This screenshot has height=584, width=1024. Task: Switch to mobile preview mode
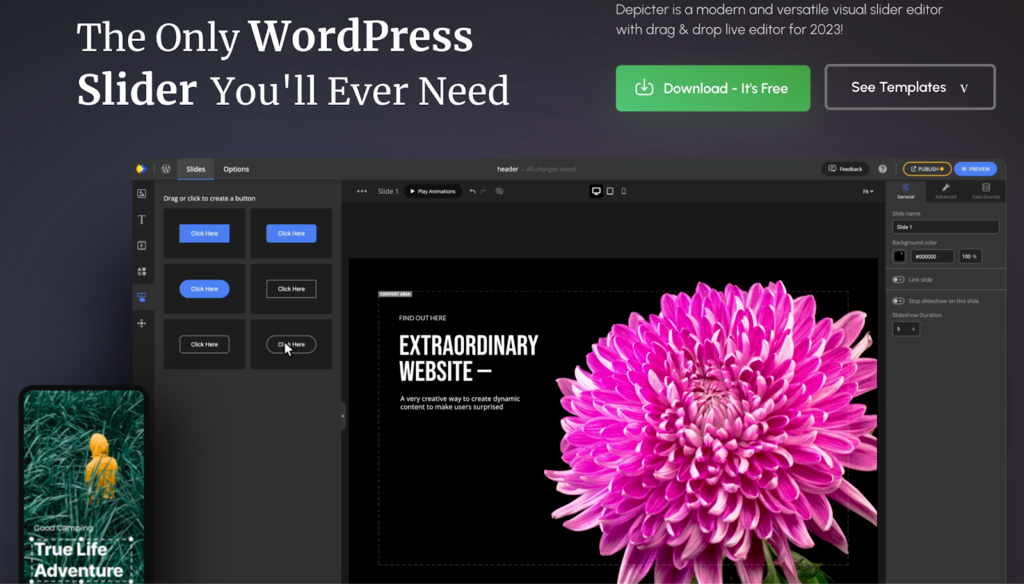coord(623,191)
